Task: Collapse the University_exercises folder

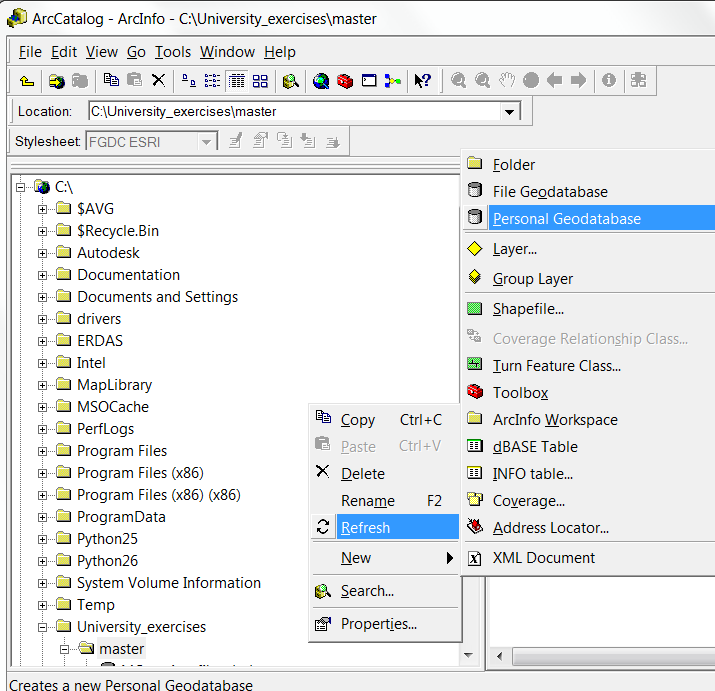Action: coord(42,628)
